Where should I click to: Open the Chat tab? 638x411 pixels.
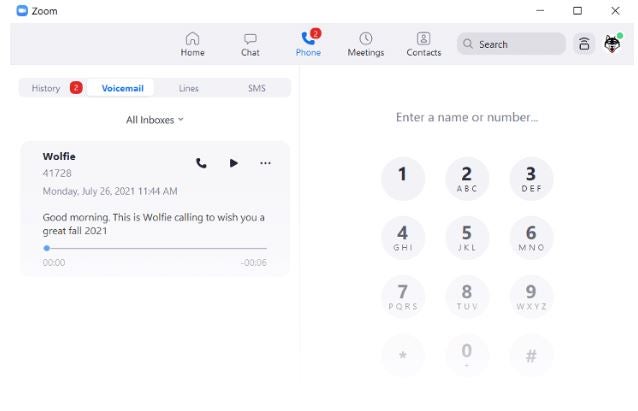point(250,44)
